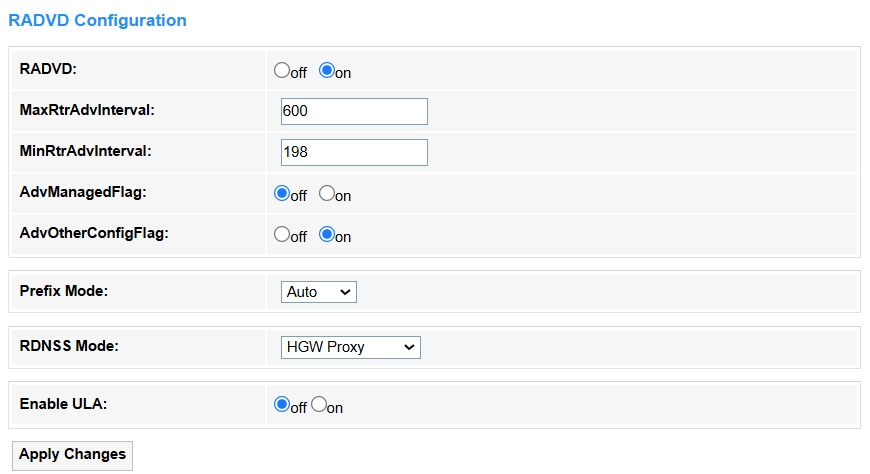Viewport: 870px width, 474px height.
Task: Enable AdvManagedFlag using the 'on' radio
Action: tap(326, 194)
